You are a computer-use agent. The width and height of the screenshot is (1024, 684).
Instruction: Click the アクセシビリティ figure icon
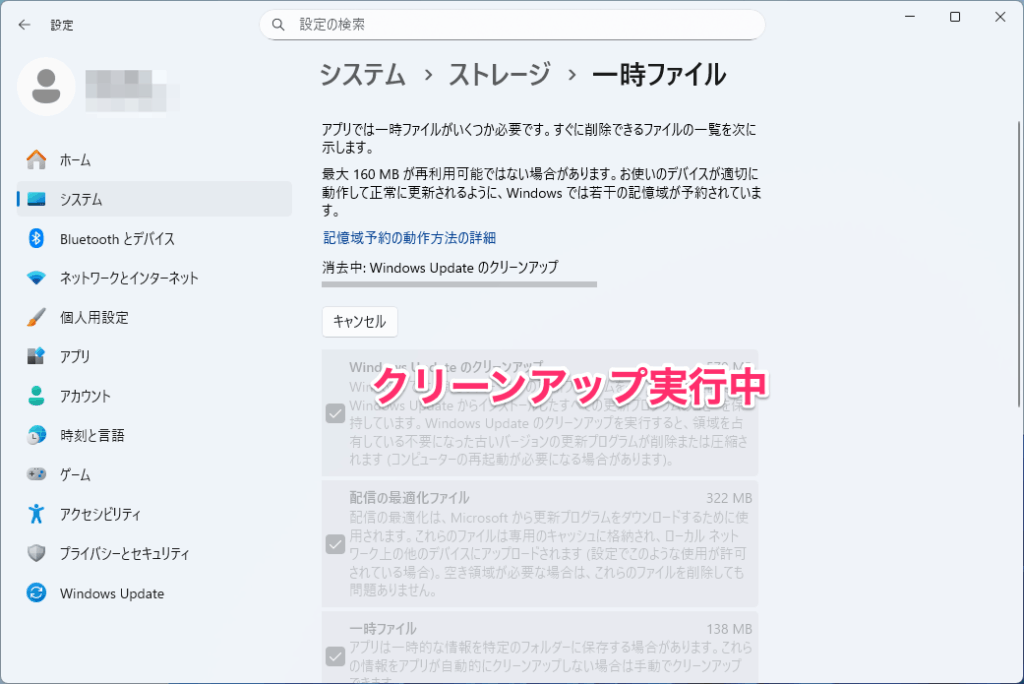[37, 514]
